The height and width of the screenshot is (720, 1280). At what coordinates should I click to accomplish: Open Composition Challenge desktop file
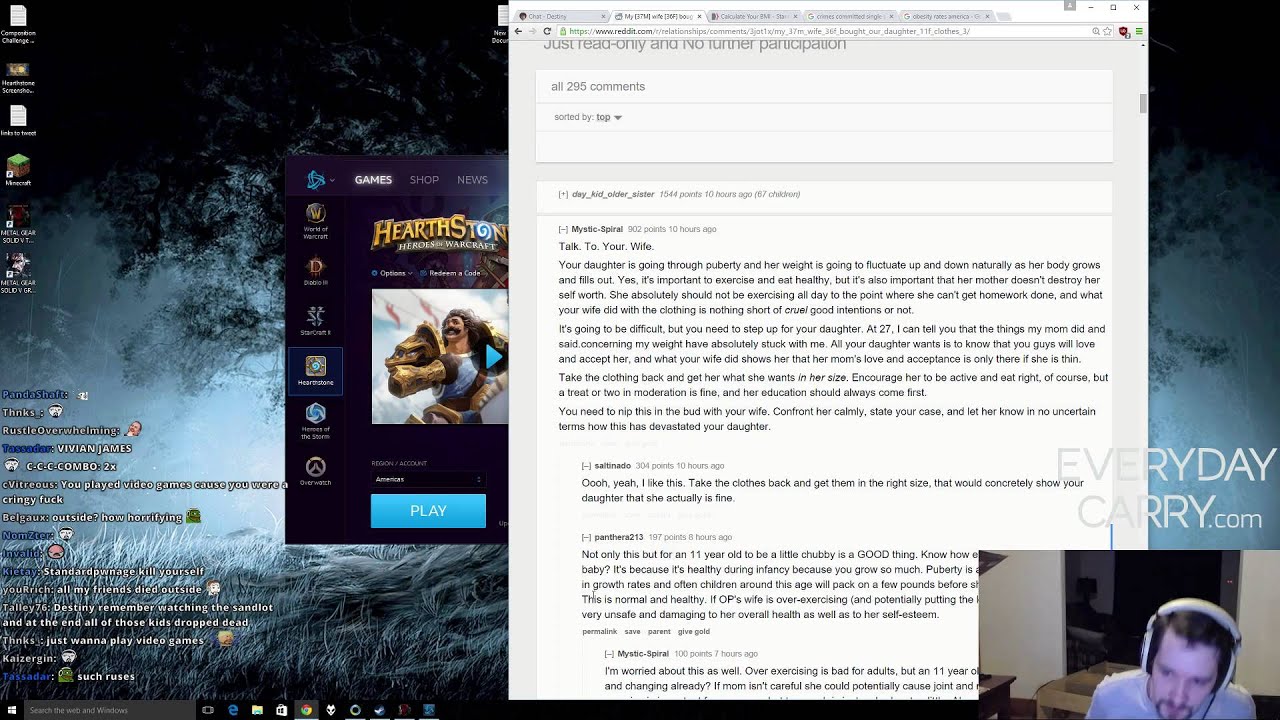tap(18, 25)
